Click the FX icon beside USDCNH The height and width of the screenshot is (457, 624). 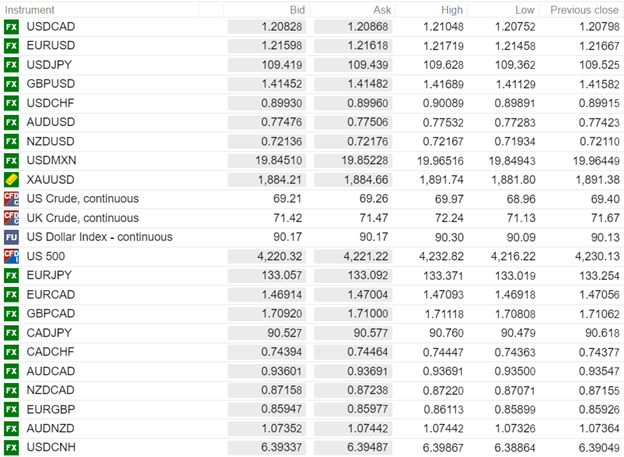[x=12, y=446]
